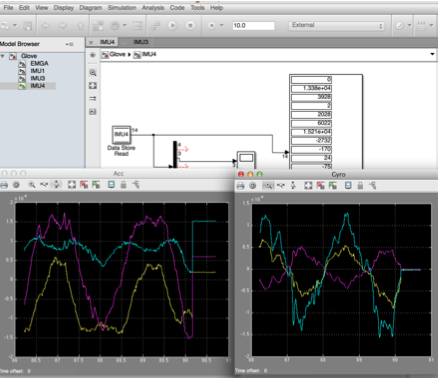Save axes settings in Acc scope
Image resolution: width=438 pixels, height=378 pixels.
tap(84, 184)
